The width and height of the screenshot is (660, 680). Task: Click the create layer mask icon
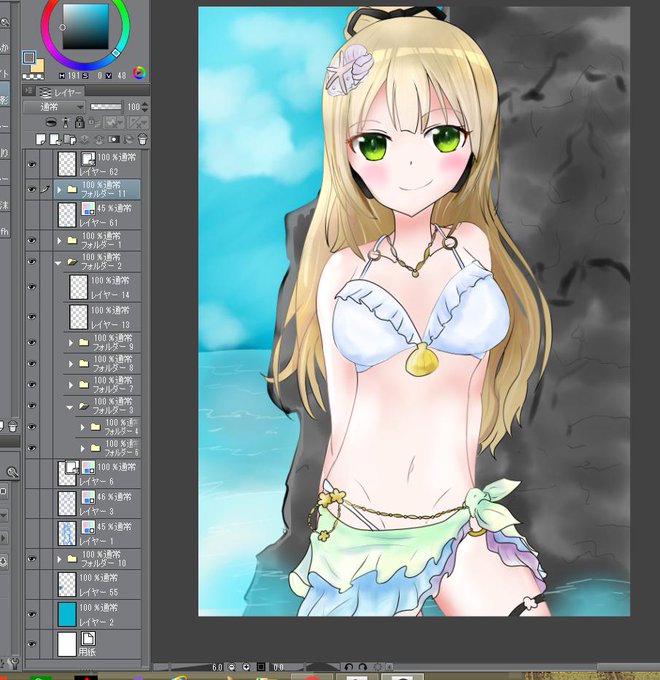114,139
